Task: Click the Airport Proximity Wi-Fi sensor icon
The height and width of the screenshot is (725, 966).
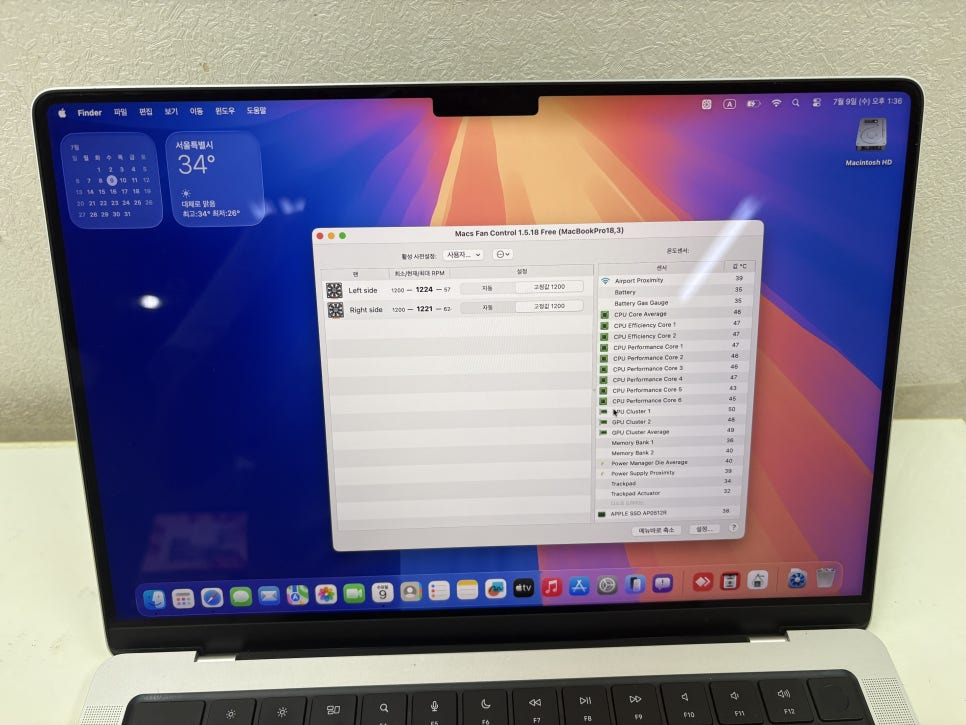Action: click(605, 280)
